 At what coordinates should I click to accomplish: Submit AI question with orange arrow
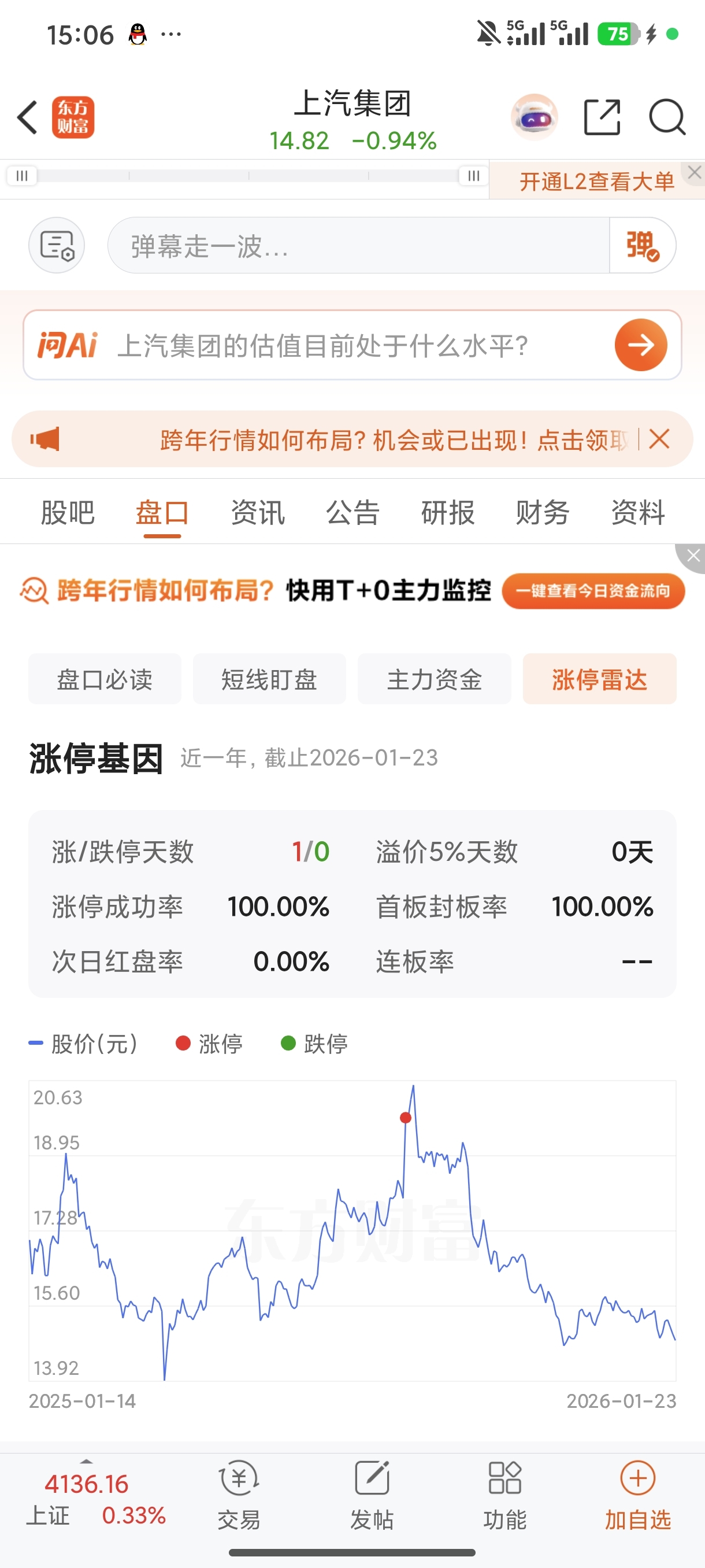click(640, 345)
